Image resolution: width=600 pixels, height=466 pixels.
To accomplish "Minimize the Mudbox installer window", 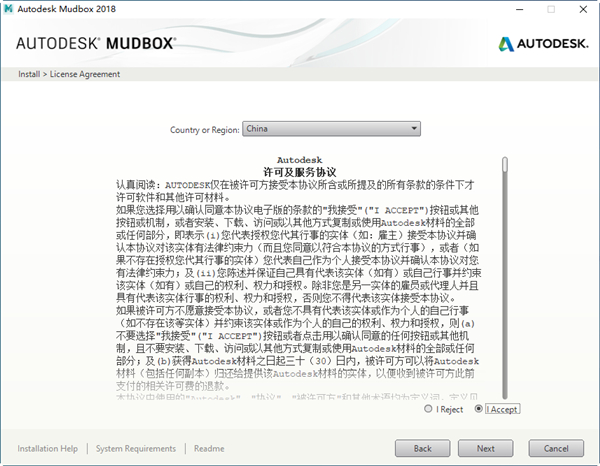I will point(520,9).
